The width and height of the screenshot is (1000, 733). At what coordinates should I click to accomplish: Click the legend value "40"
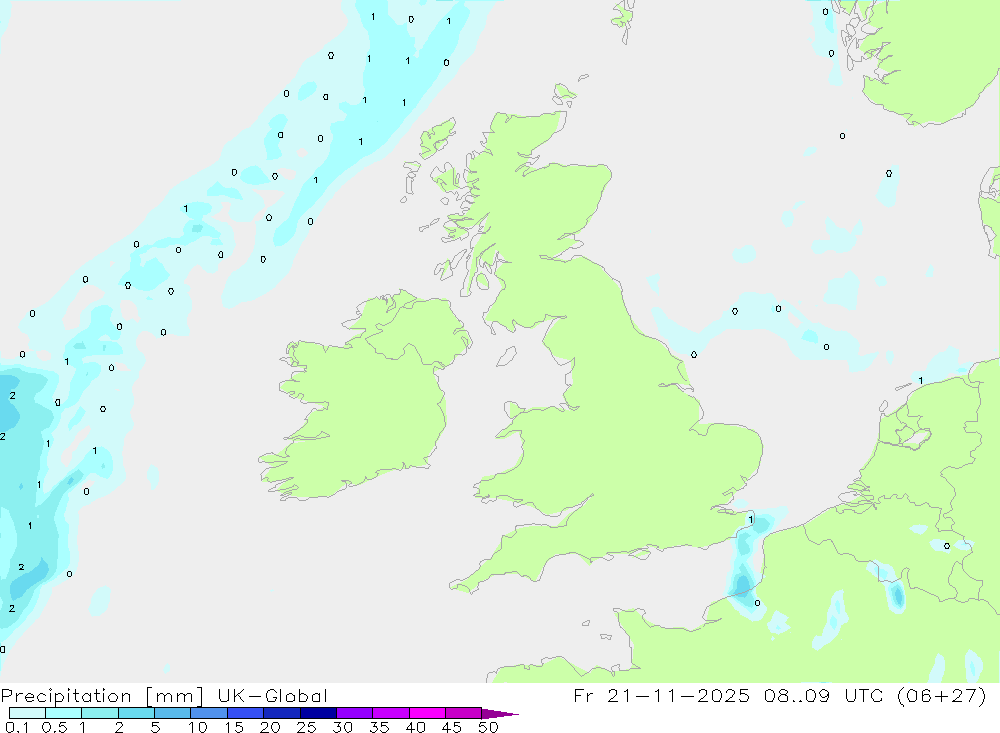[416, 727]
